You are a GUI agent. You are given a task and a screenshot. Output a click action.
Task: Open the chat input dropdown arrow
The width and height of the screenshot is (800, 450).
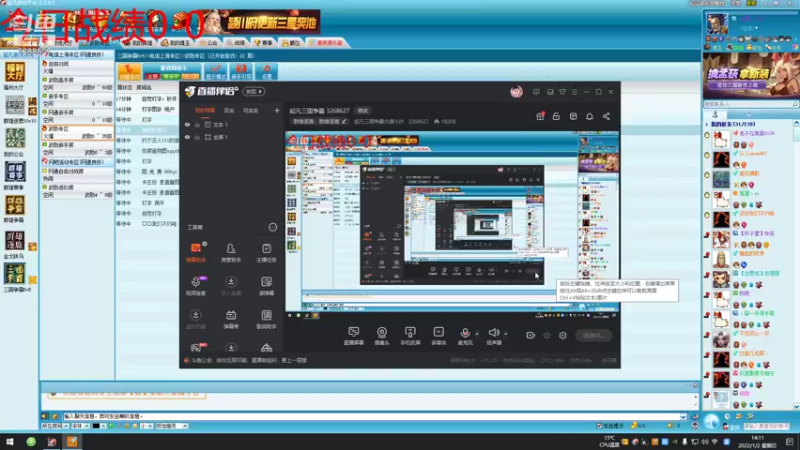(684, 416)
